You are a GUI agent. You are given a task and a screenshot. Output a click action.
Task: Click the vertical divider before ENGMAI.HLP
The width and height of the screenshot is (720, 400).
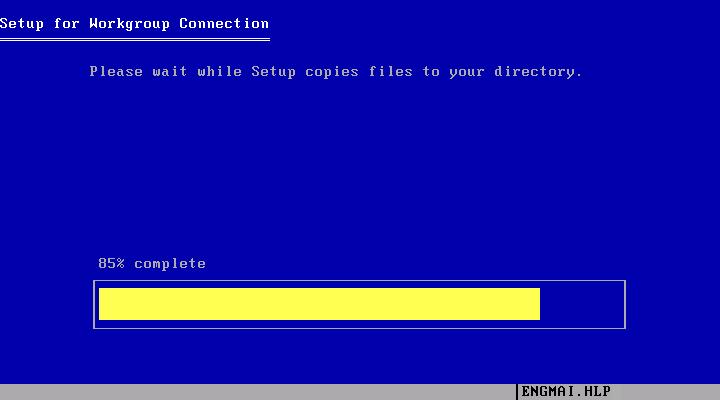coord(517,392)
